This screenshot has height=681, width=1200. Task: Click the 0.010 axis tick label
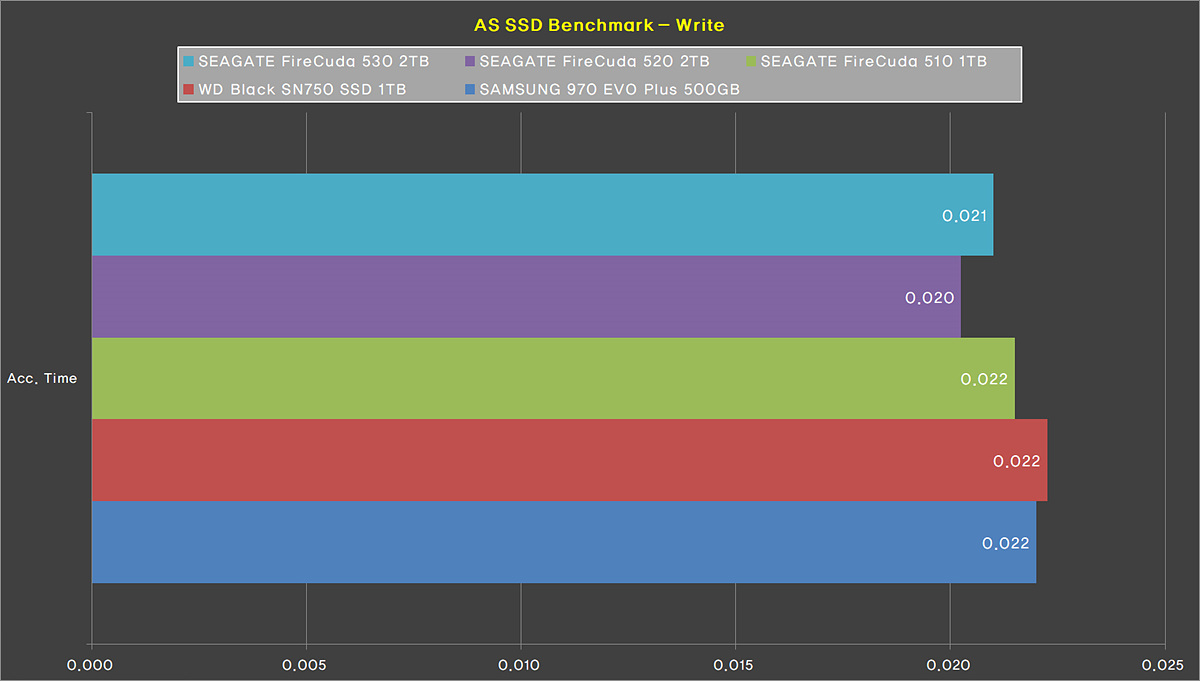click(521, 664)
